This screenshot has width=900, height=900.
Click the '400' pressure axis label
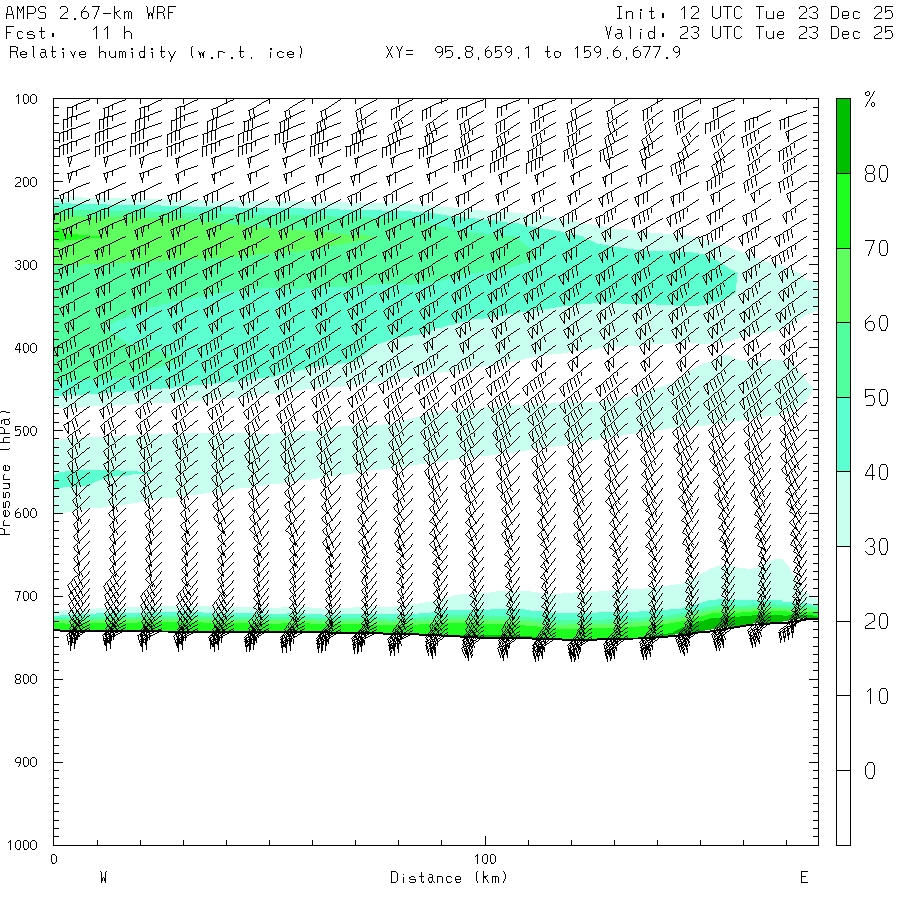[x=26, y=348]
